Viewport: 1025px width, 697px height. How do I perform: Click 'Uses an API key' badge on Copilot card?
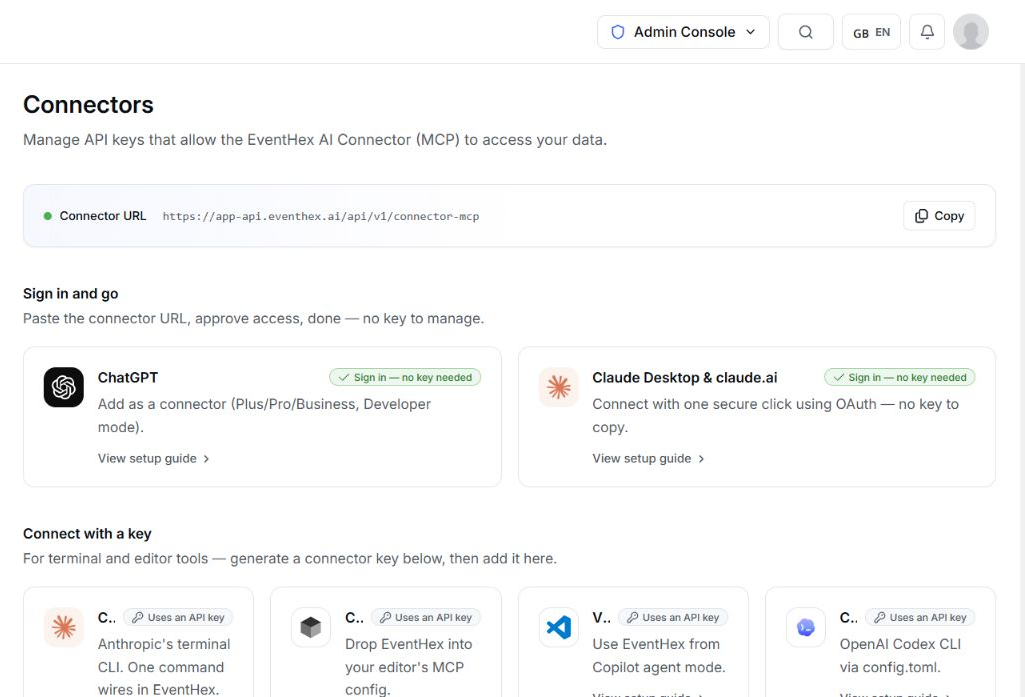(673, 617)
